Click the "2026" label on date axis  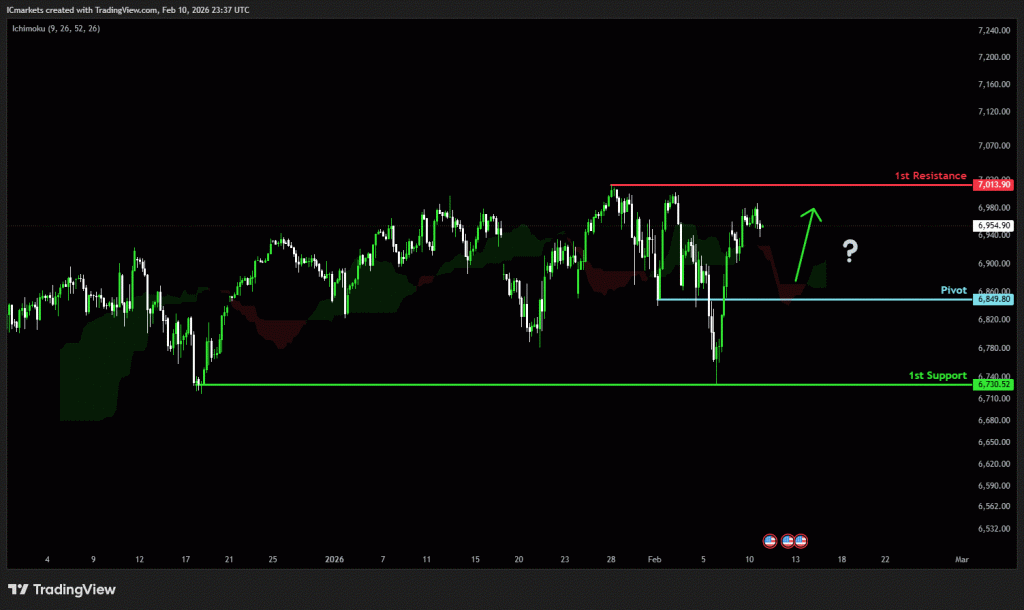click(x=334, y=561)
